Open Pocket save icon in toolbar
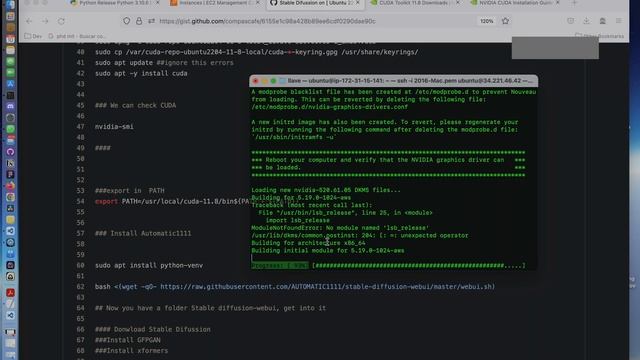The height and width of the screenshot is (360, 640). coord(570,21)
